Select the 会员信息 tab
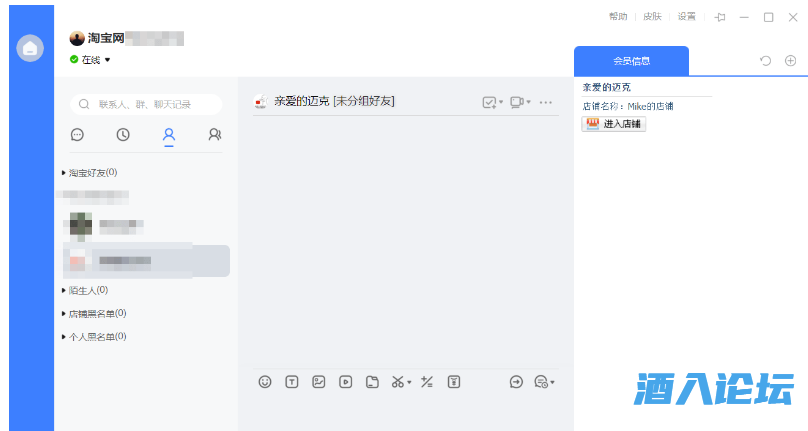The width and height of the screenshot is (808, 431). pos(631,61)
